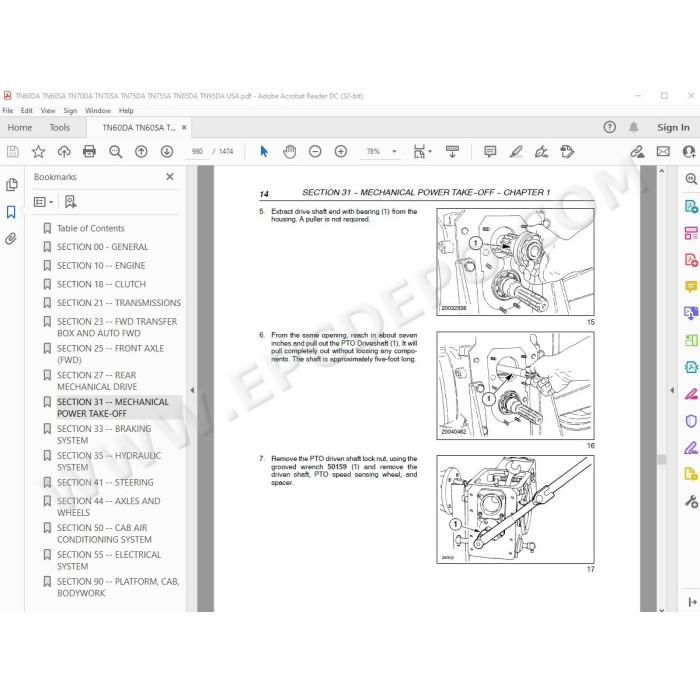Click the scrolling mode keyboard icon
The image size is (700, 700).
pos(452,152)
